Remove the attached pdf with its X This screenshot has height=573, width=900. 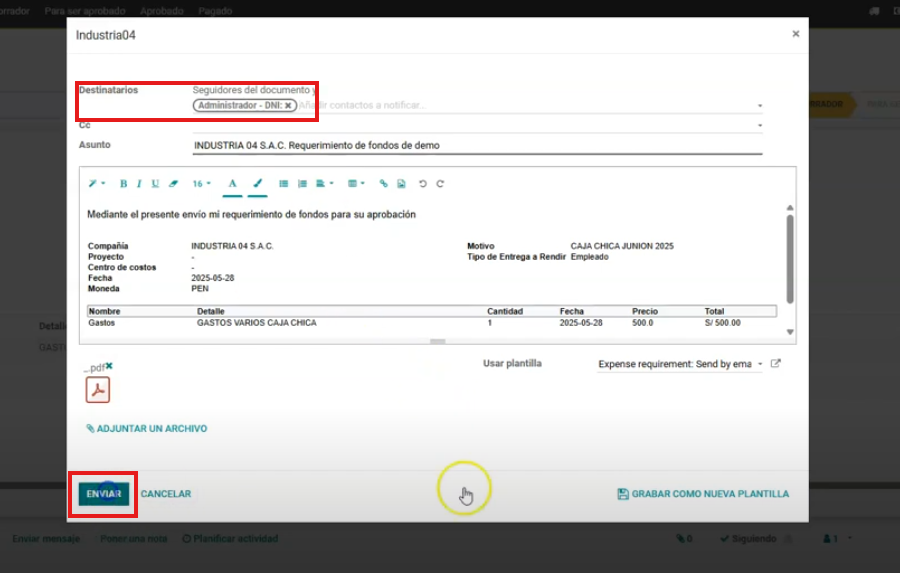109,366
